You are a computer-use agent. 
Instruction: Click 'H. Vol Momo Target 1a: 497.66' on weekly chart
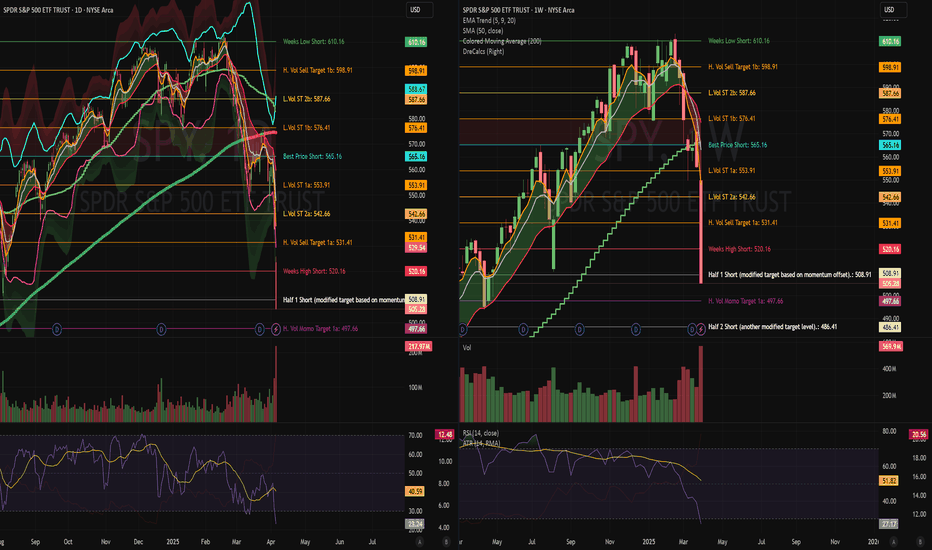pos(745,301)
